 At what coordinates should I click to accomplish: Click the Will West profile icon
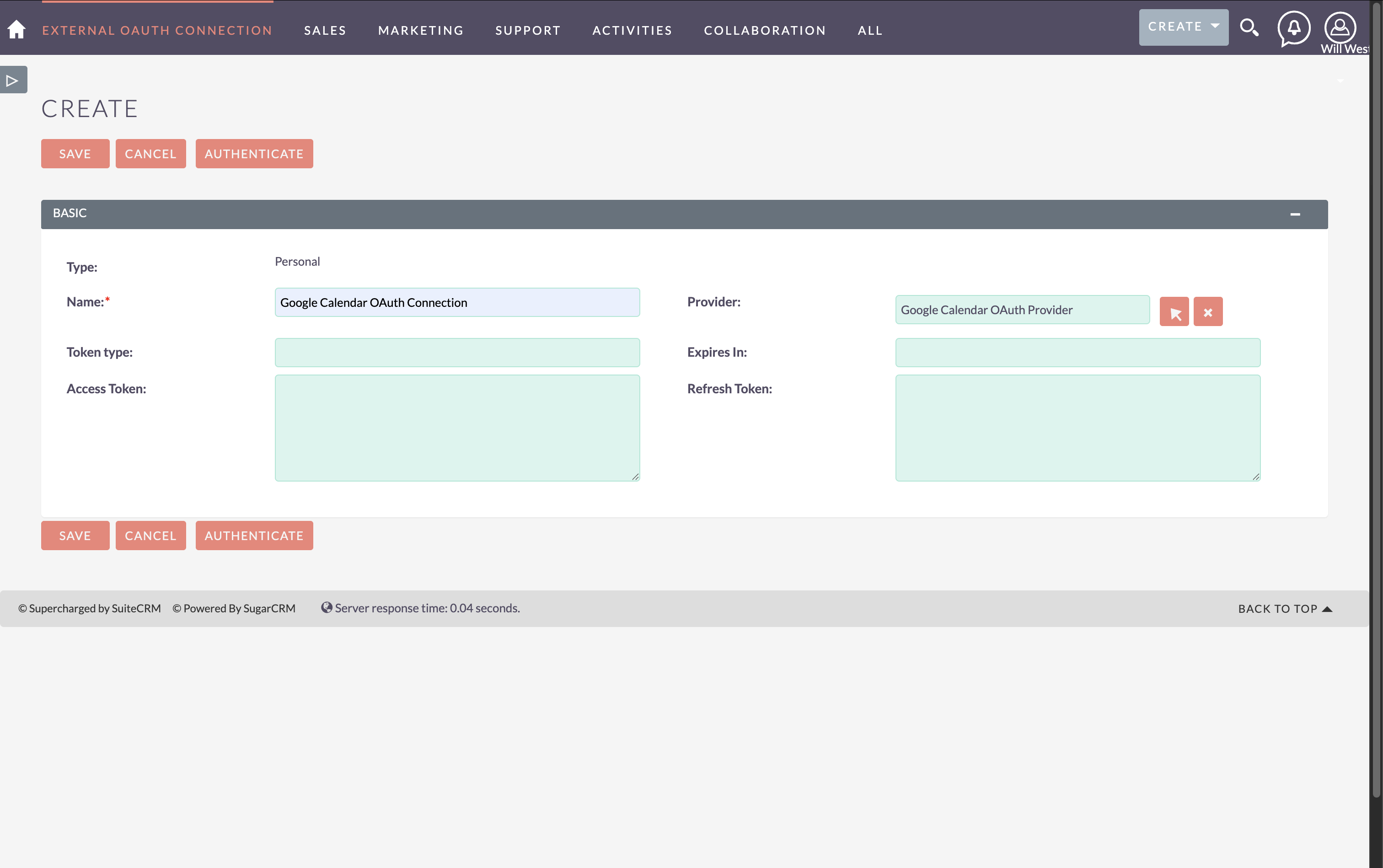[x=1340, y=27]
